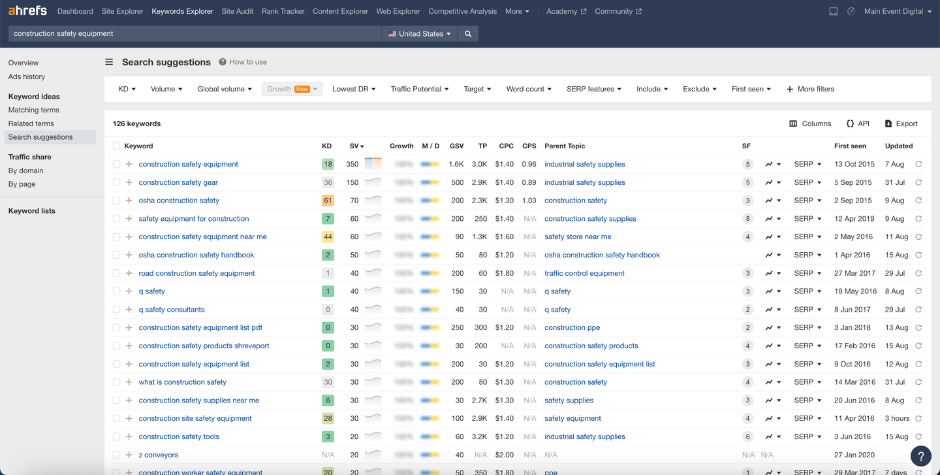This screenshot has width=940, height=475.
Task: Refresh the 'construction safety equipment' row data
Action: coord(918,164)
